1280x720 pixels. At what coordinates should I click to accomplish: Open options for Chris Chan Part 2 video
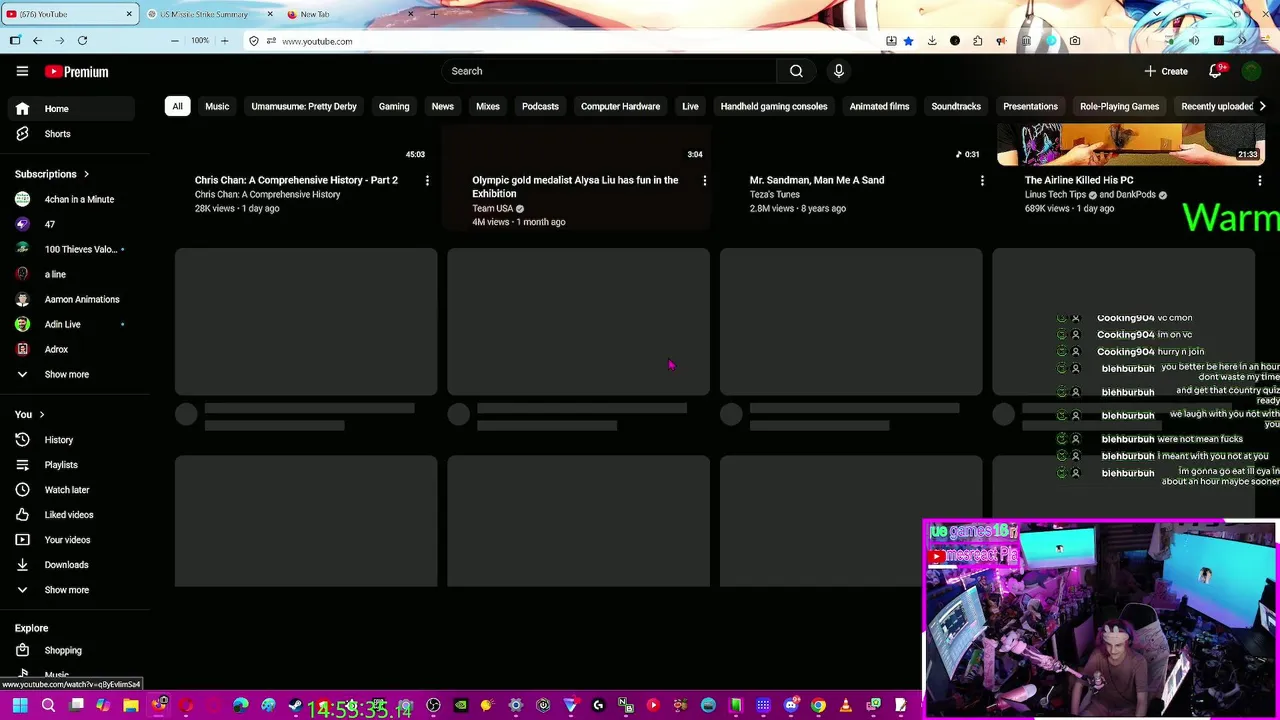click(x=427, y=181)
